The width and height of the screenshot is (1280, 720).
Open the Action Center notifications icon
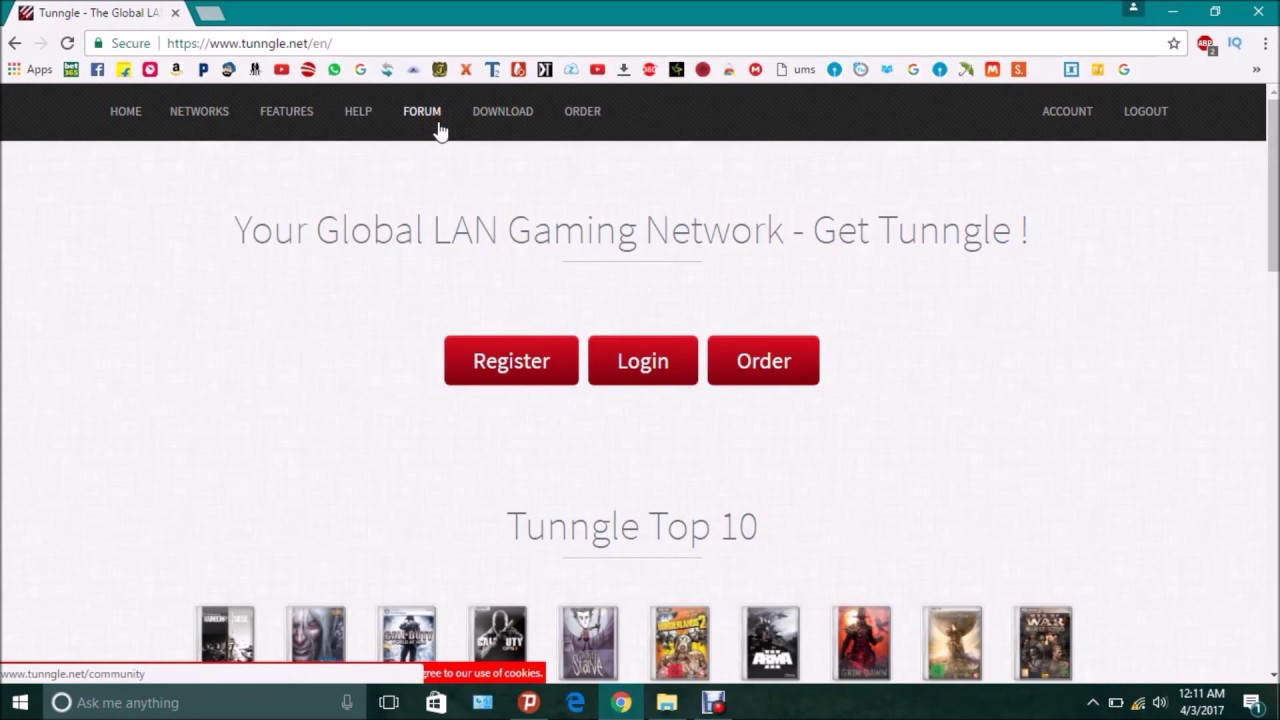pos(1252,703)
